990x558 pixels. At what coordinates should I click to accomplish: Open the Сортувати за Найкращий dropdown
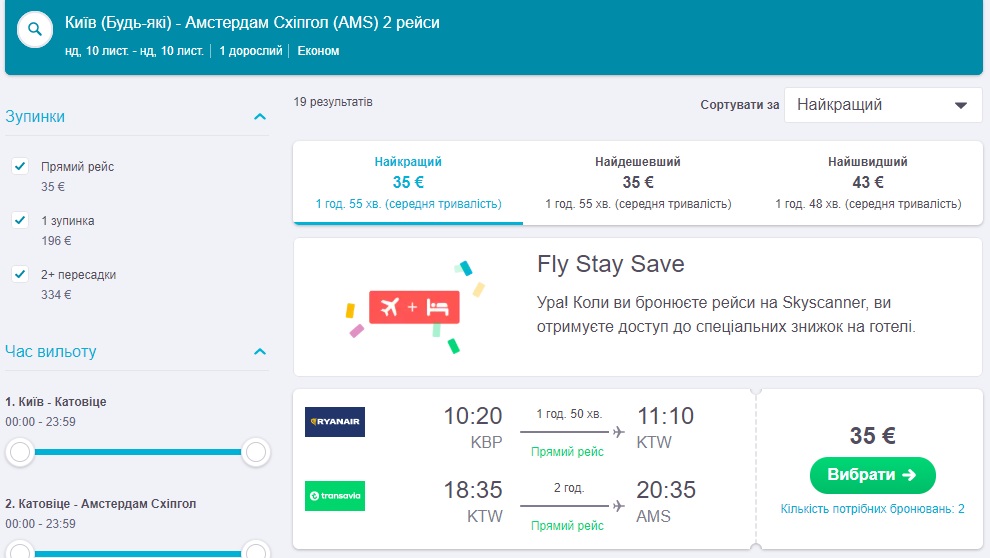883,105
